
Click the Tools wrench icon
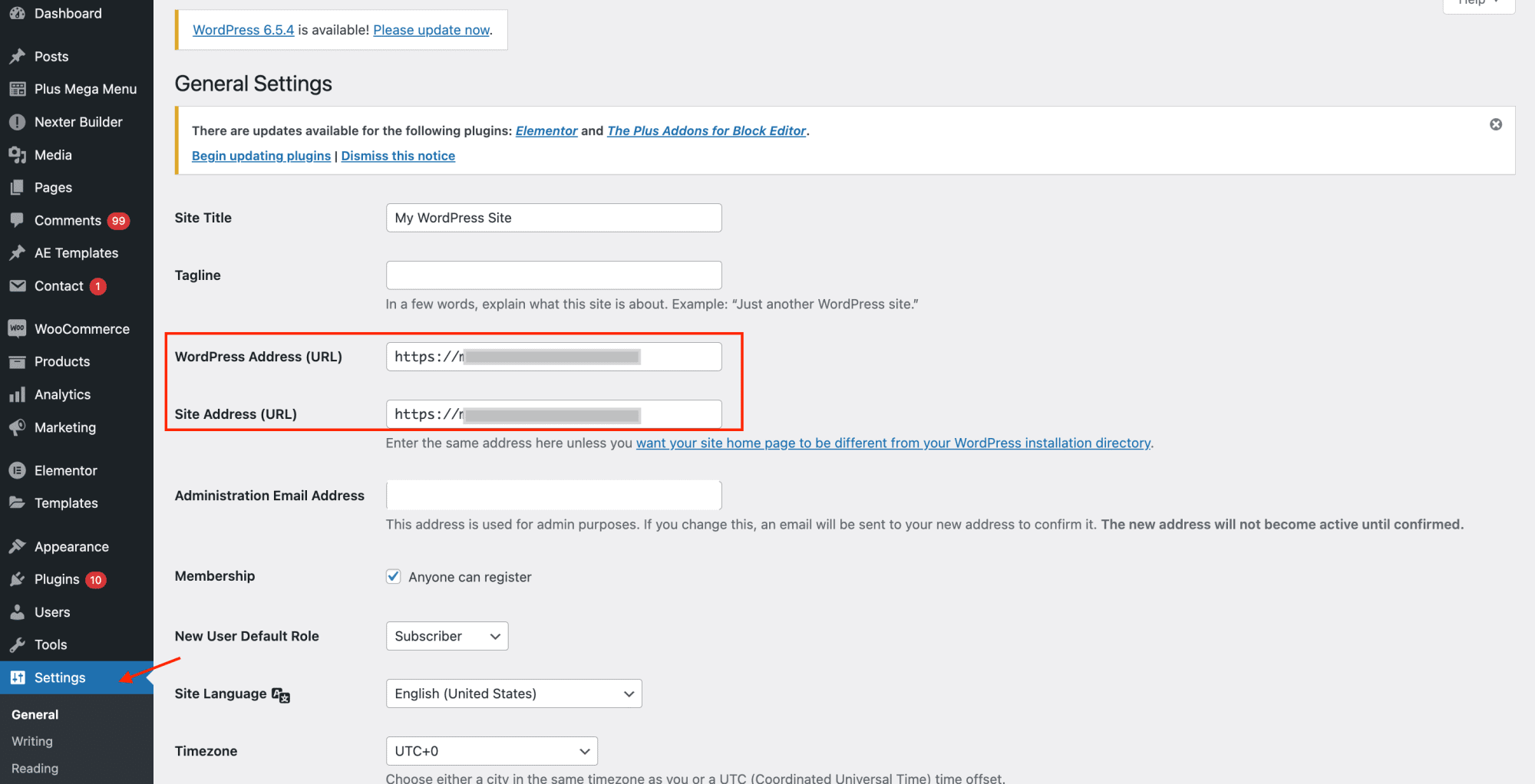[x=17, y=644]
